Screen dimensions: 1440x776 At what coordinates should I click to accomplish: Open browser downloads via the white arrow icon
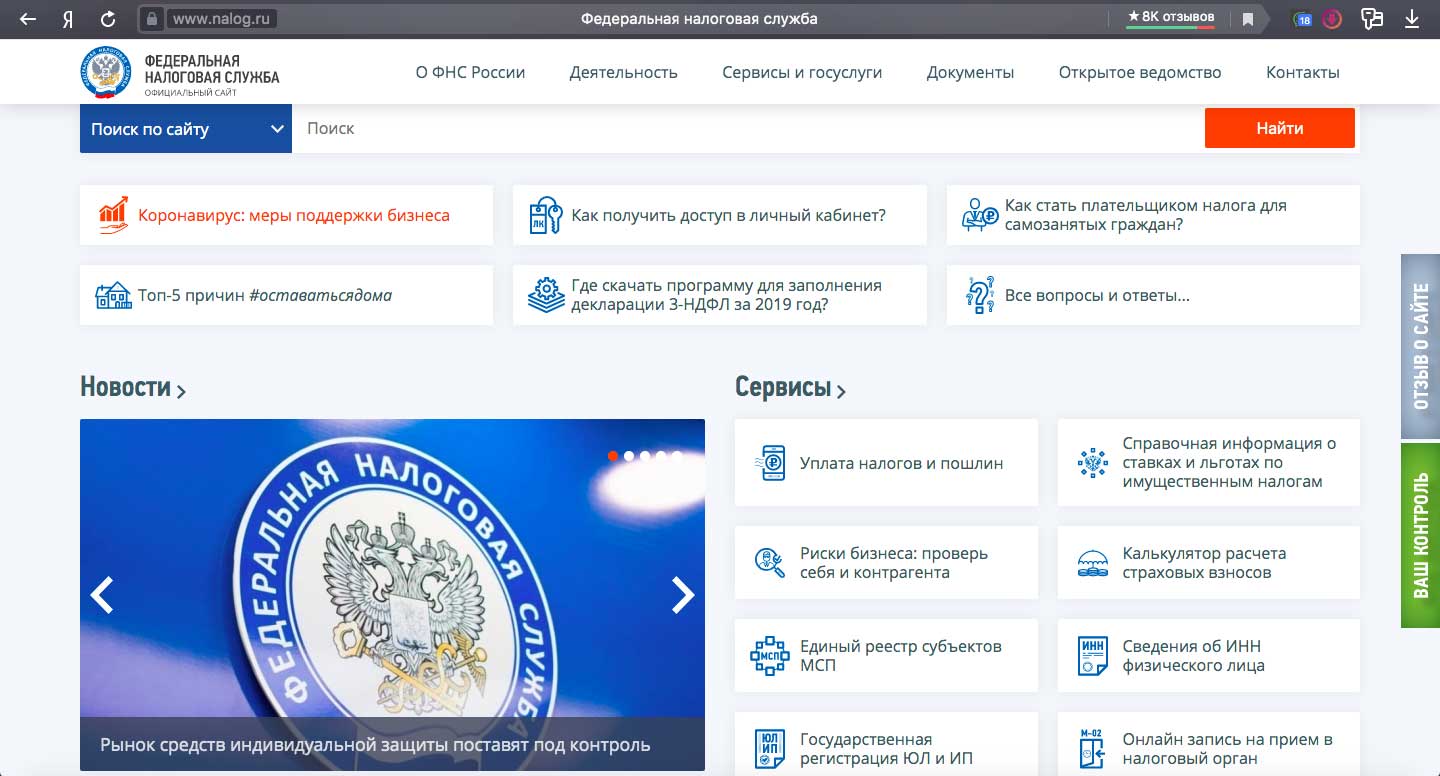point(1412,19)
